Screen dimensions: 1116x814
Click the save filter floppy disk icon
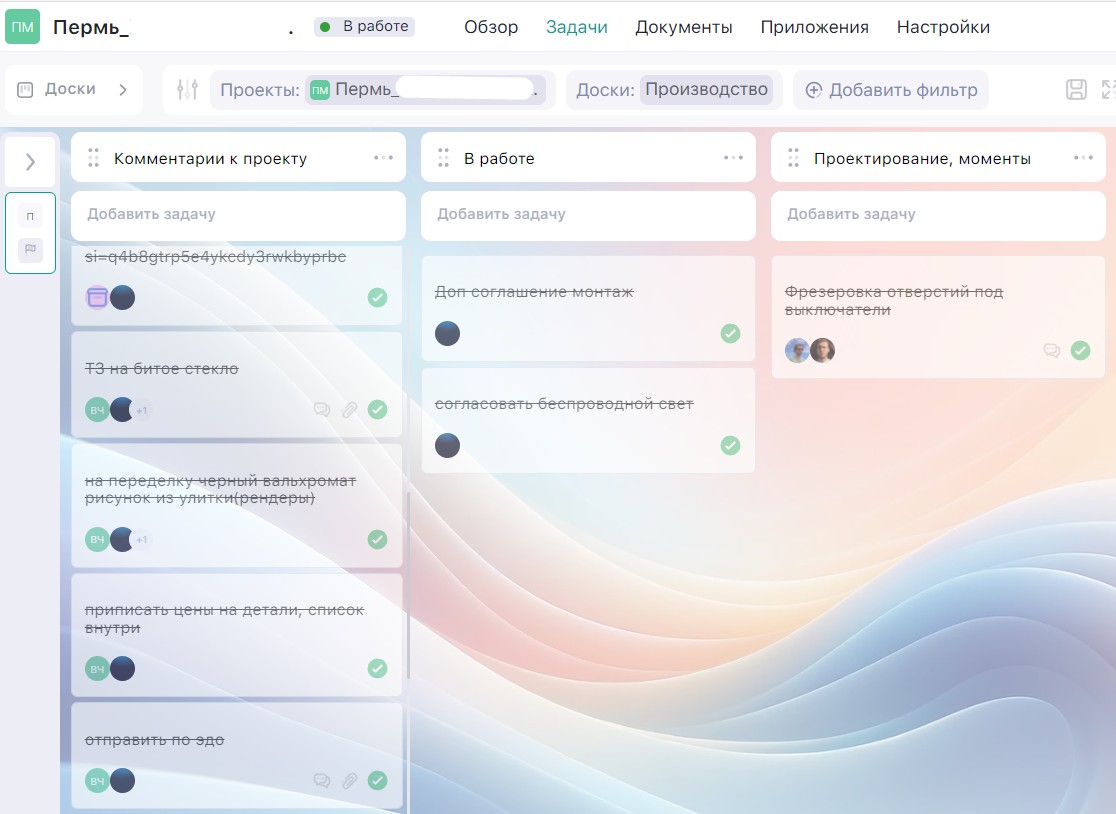click(x=1076, y=90)
